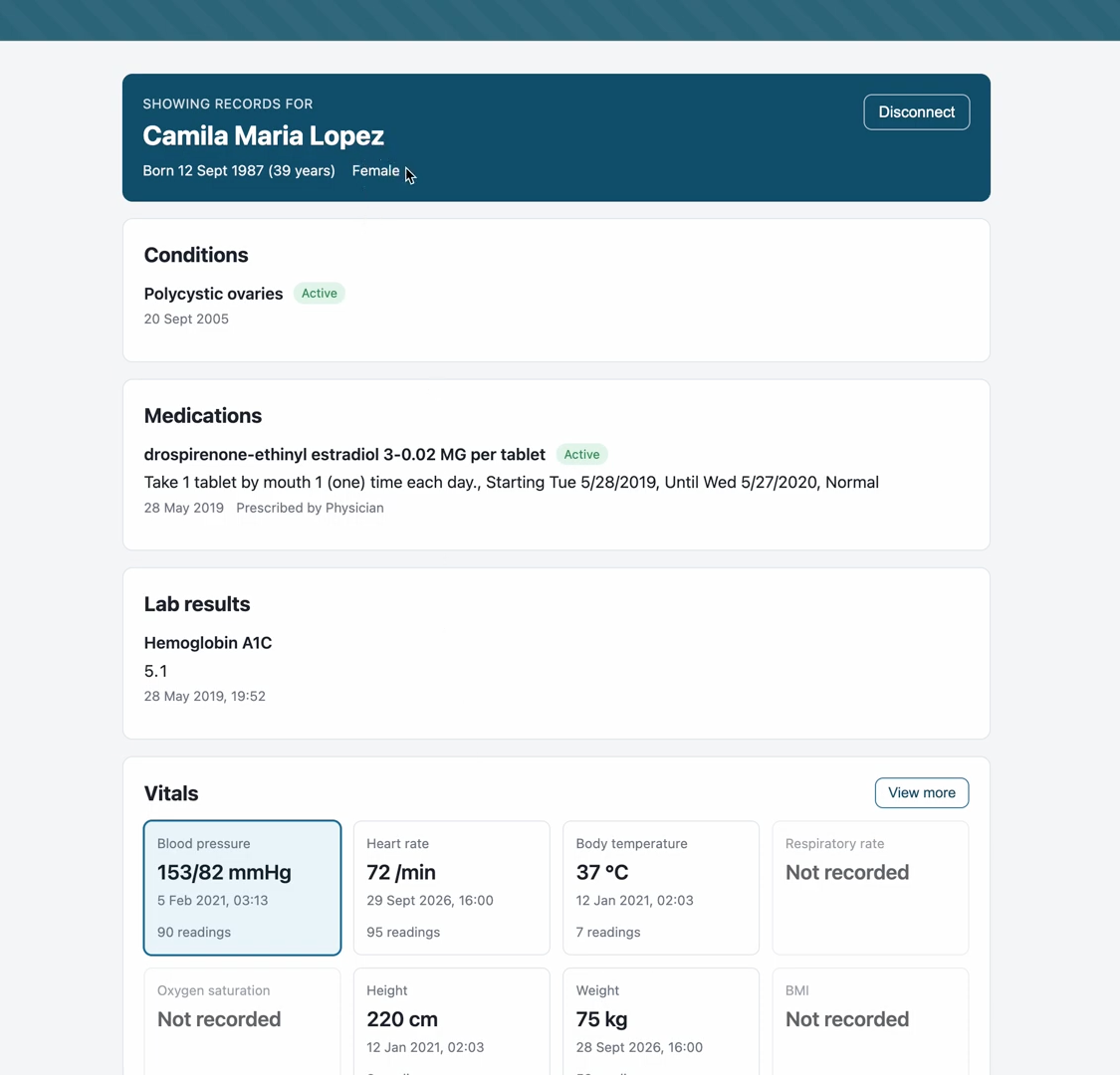This screenshot has width=1120, height=1075.
Task: Click the drospirenone-ethinyl estradiol medication name
Action: (x=344, y=454)
